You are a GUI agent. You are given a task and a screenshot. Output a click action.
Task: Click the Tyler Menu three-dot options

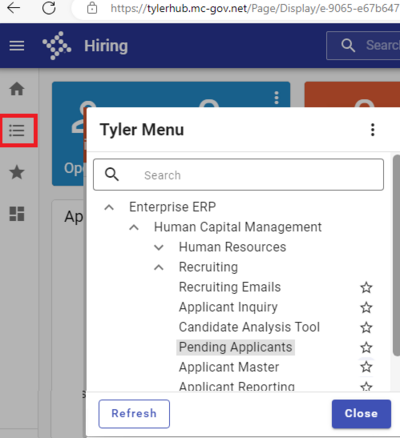point(373,130)
